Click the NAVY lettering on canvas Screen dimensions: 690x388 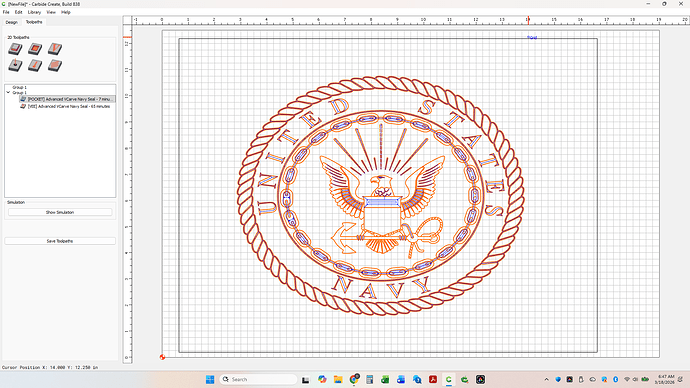(381, 287)
